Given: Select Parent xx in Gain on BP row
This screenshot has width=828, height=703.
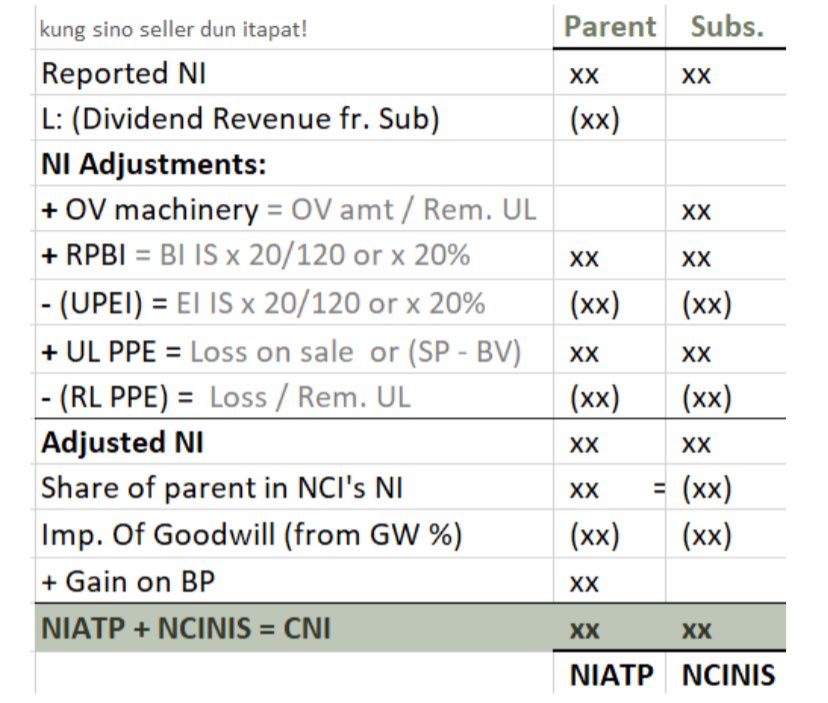Looking at the screenshot, I should coord(609,582).
